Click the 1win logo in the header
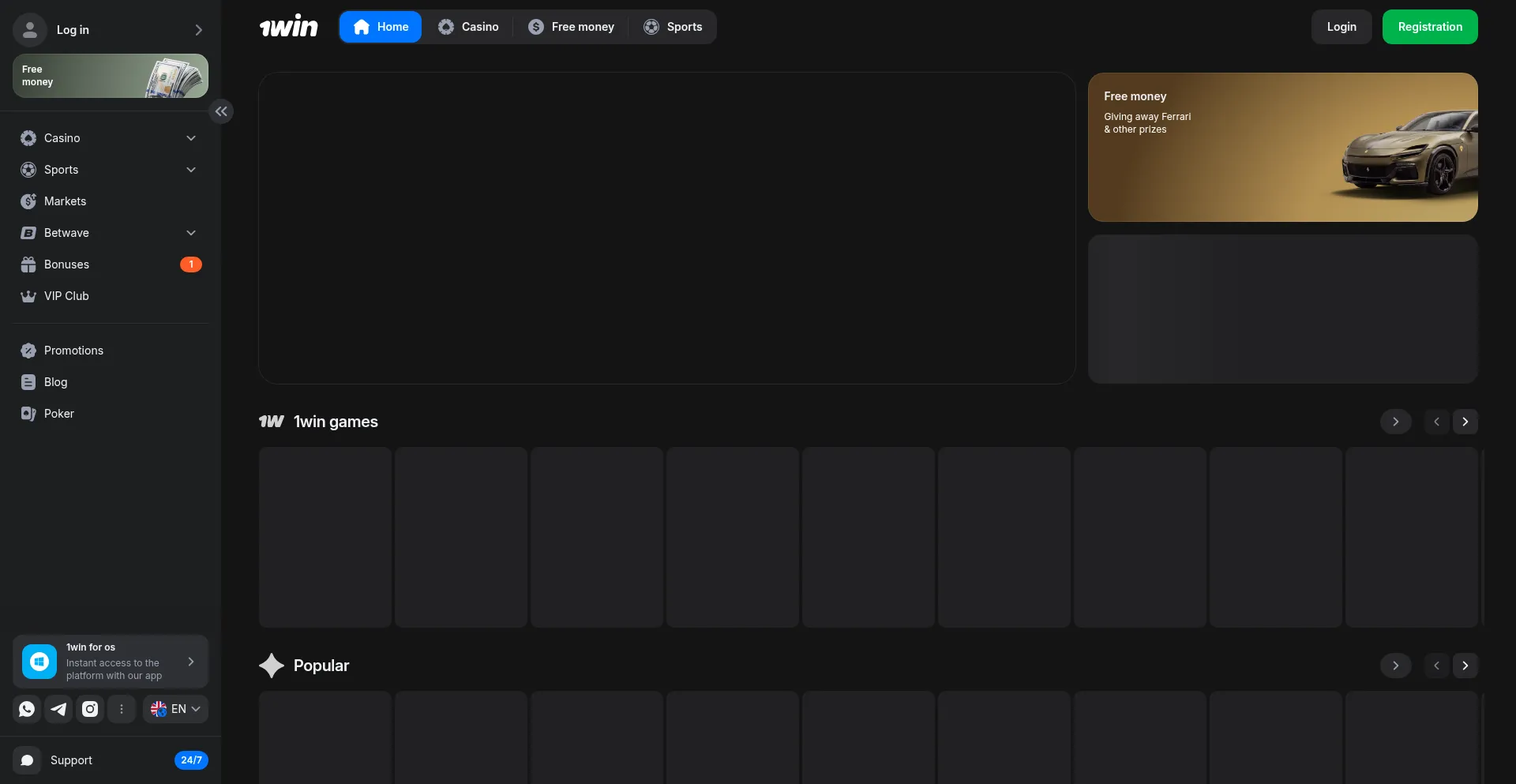The width and height of the screenshot is (1516, 784). point(289,27)
